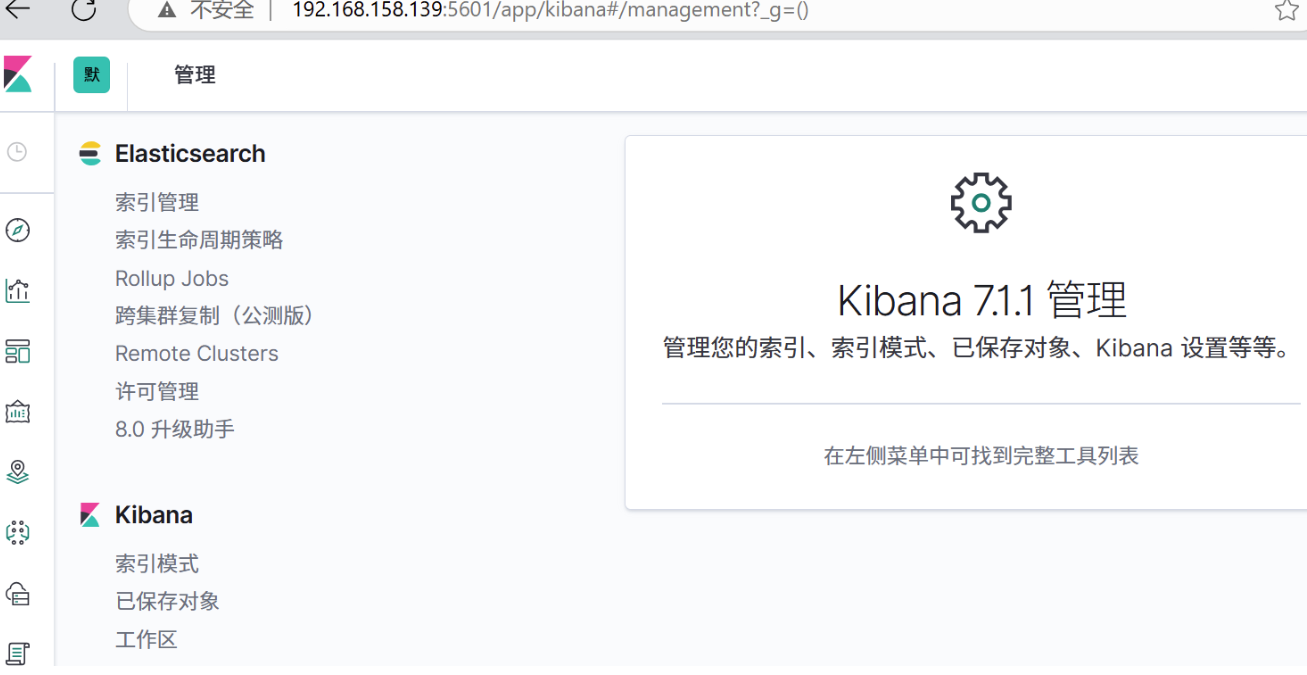Click the Elasticsearch section heading
The image size is (1307, 675).
tap(190, 153)
